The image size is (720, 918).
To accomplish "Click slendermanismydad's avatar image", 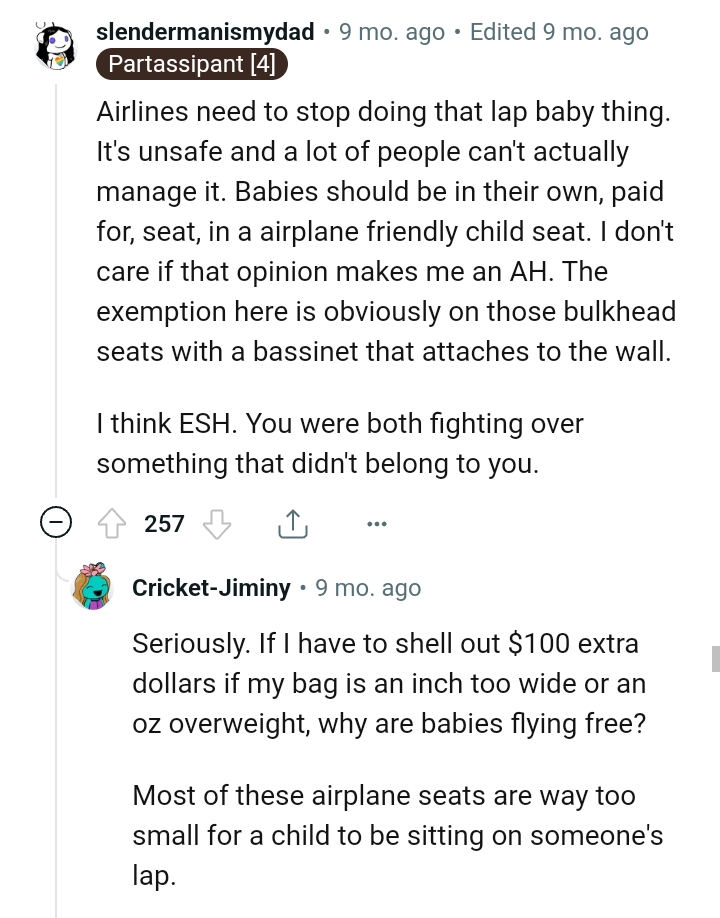I will pyautogui.click(x=57, y=45).
